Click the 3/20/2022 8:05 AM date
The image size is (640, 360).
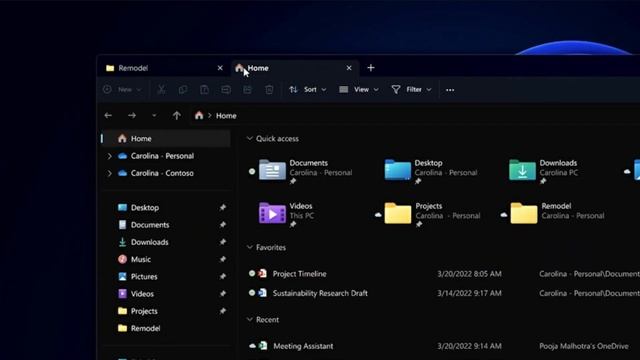coord(469,274)
